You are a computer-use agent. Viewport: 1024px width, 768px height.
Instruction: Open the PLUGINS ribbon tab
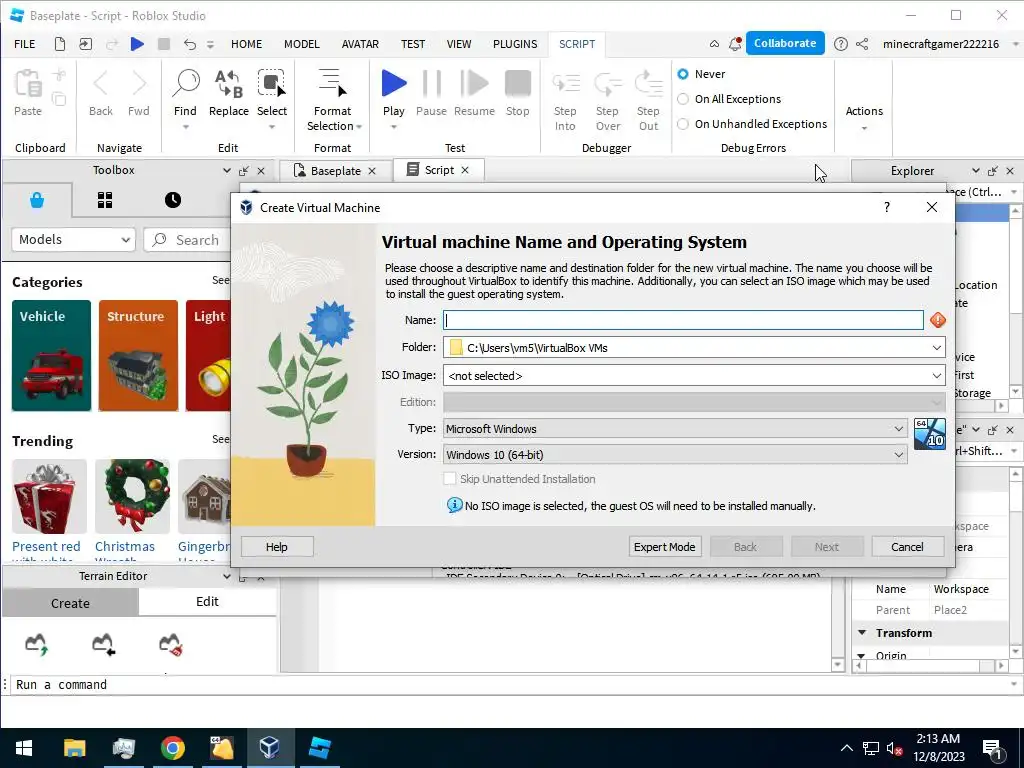(x=515, y=44)
